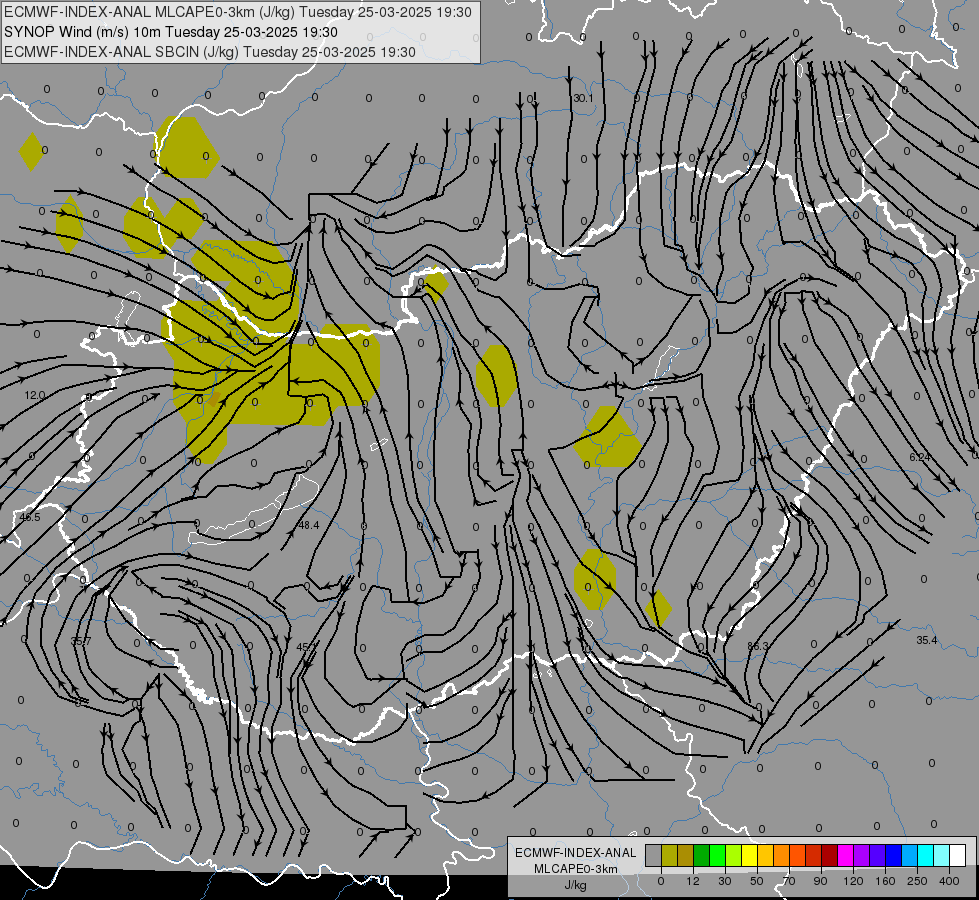Image resolution: width=979 pixels, height=900 pixels.
Task: Select the 6.24 value on the map
Action: click(920, 457)
